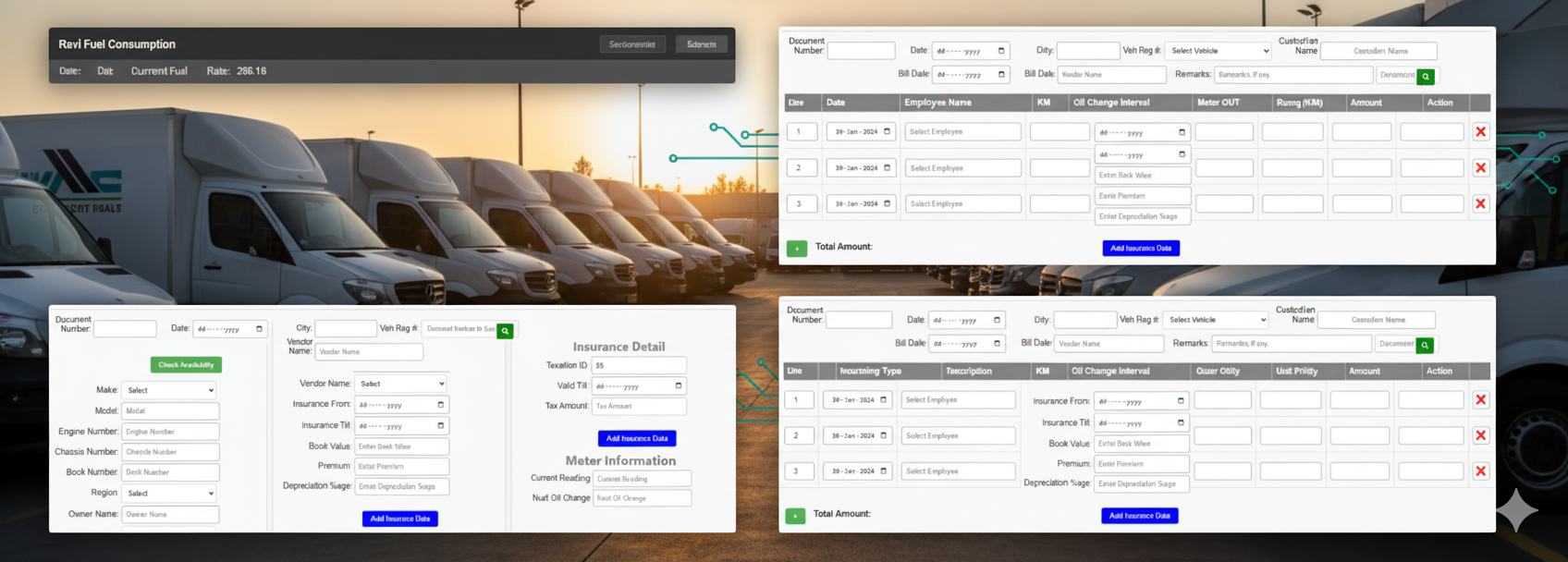Click the Sdensm button in the fuel bar

pos(702,44)
